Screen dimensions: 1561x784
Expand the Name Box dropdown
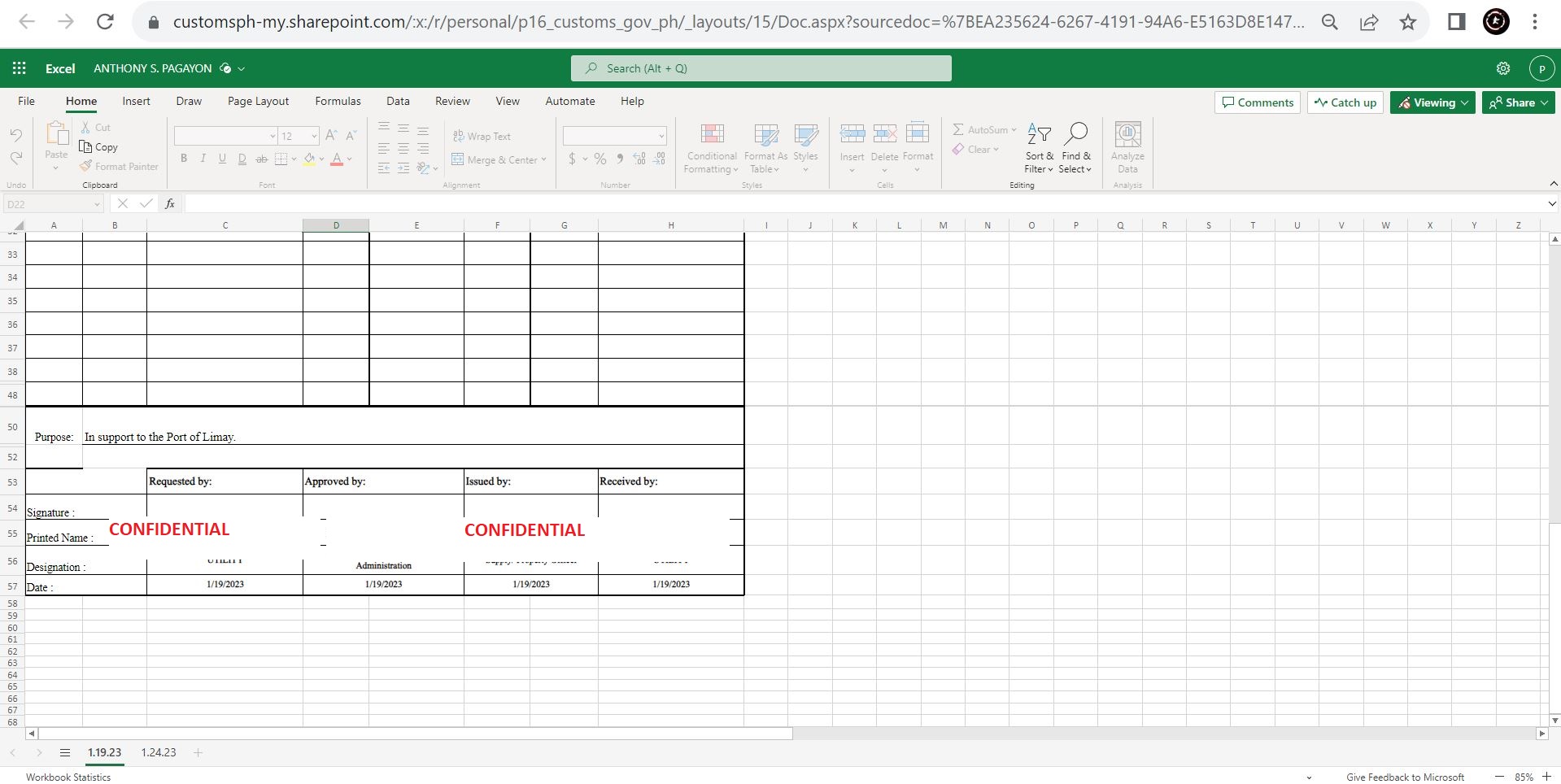97,204
